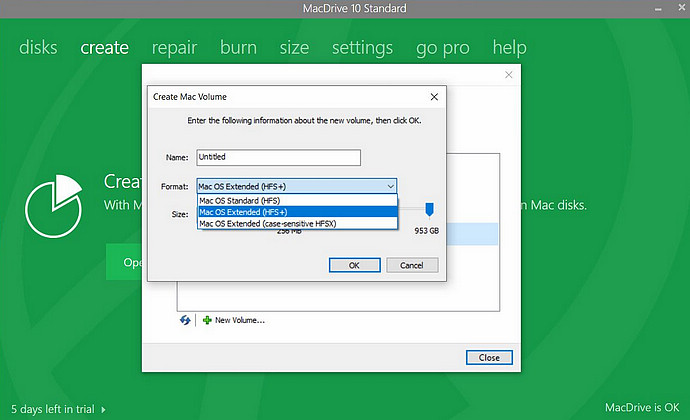Confirm with the OK button
Screen dimensions: 690x420
(x=354, y=265)
